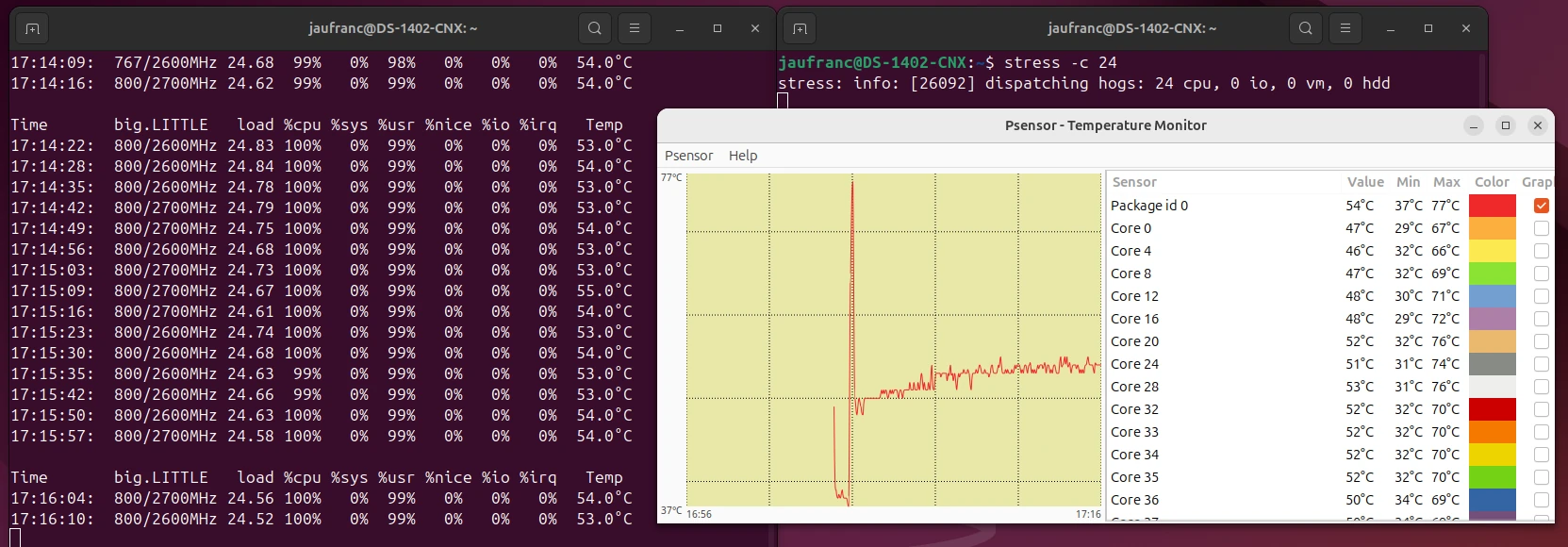Image resolution: width=1568 pixels, height=547 pixels.
Task: Sort by Min column header
Action: [1409, 182]
